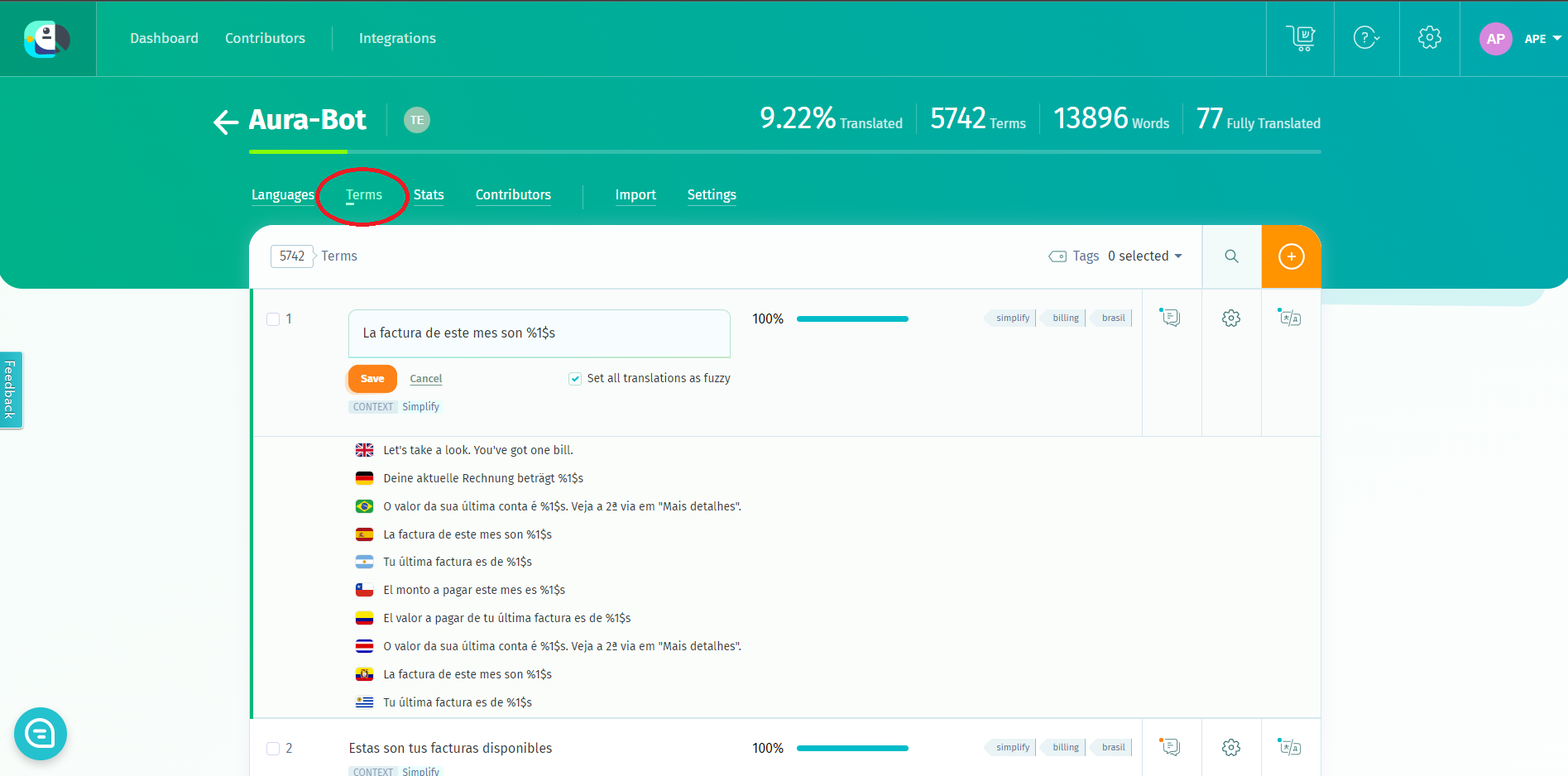Image resolution: width=1568 pixels, height=776 pixels.
Task: Open the Integrations menu item
Action: click(397, 38)
